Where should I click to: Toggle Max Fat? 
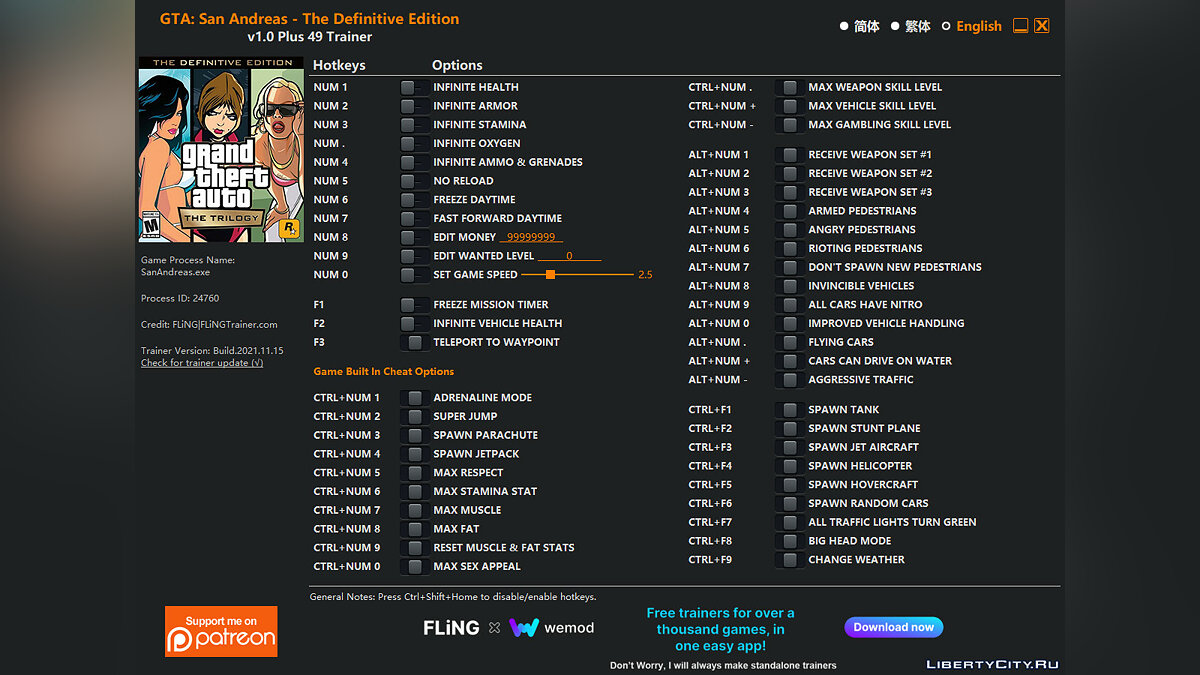[x=414, y=529]
